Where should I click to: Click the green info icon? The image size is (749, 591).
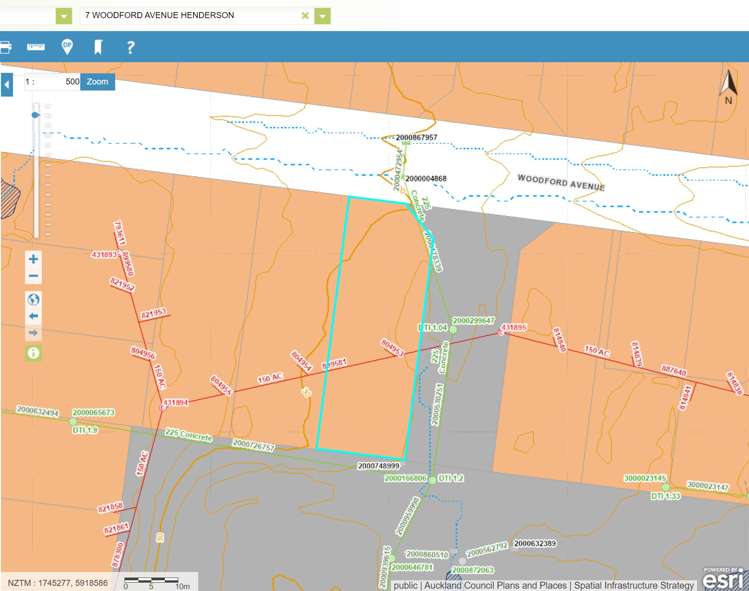tap(34, 353)
